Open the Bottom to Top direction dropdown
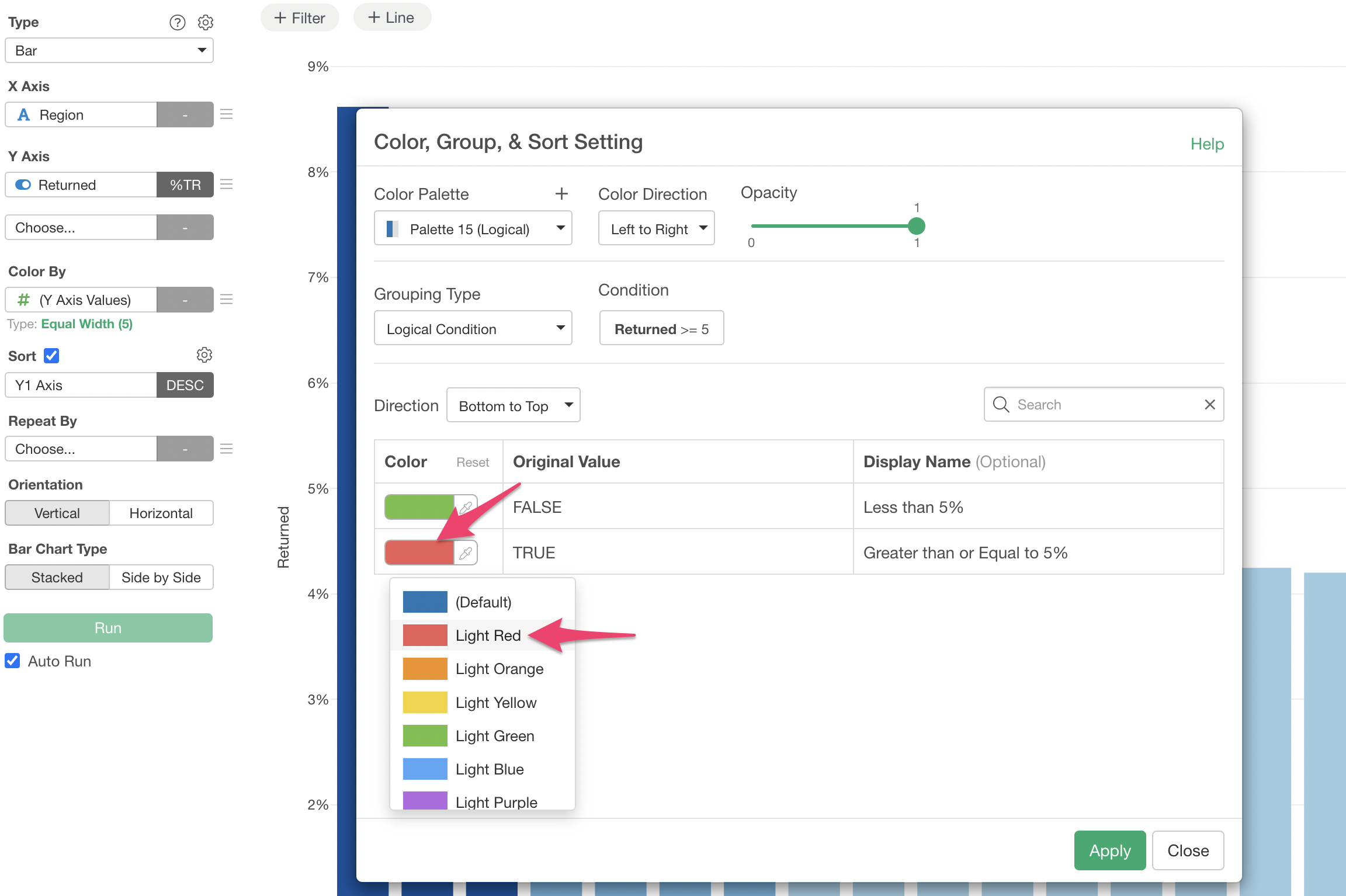The width and height of the screenshot is (1346, 896). click(x=513, y=406)
